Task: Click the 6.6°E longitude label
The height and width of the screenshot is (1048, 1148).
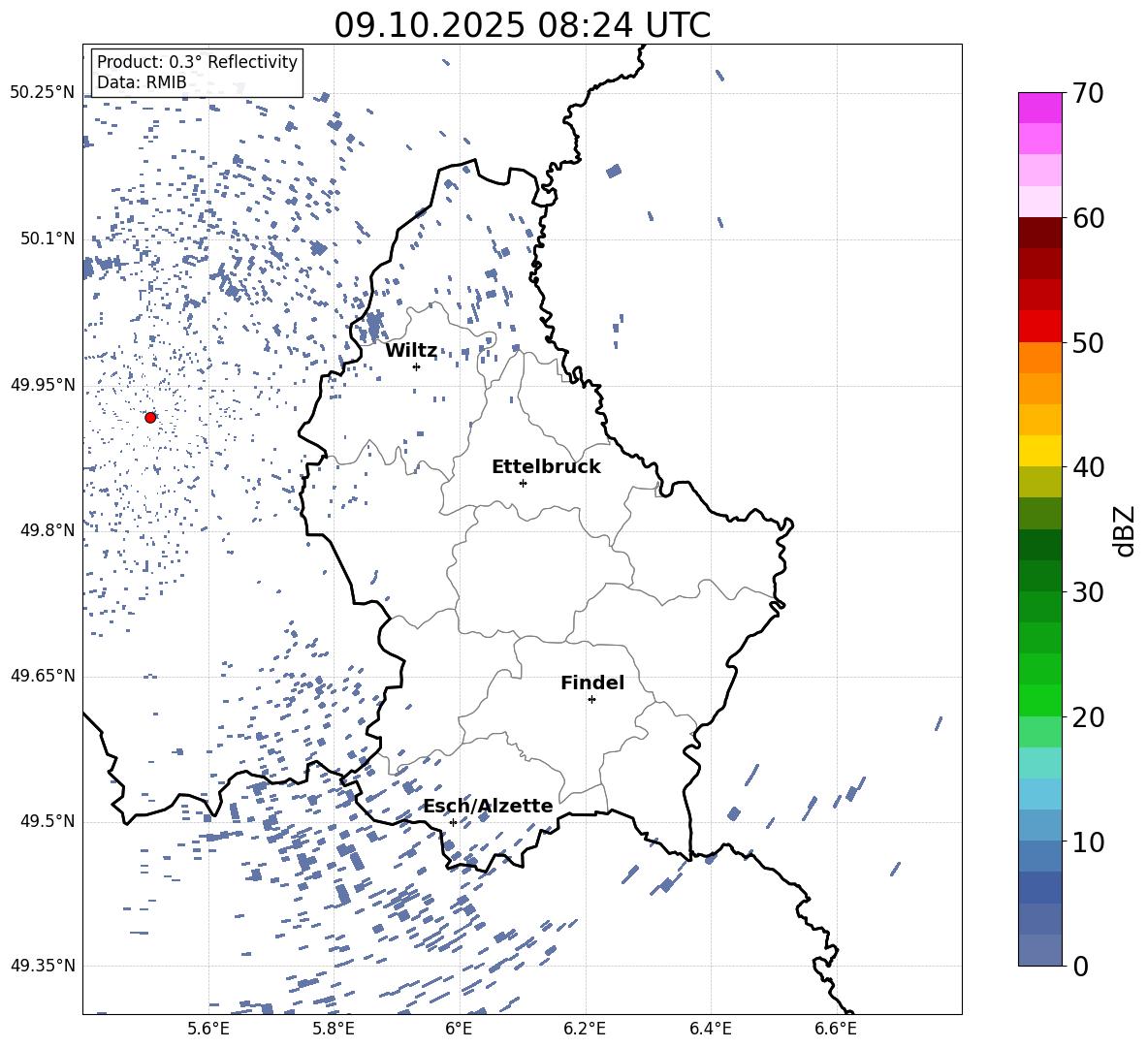Action: (x=836, y=1029)
